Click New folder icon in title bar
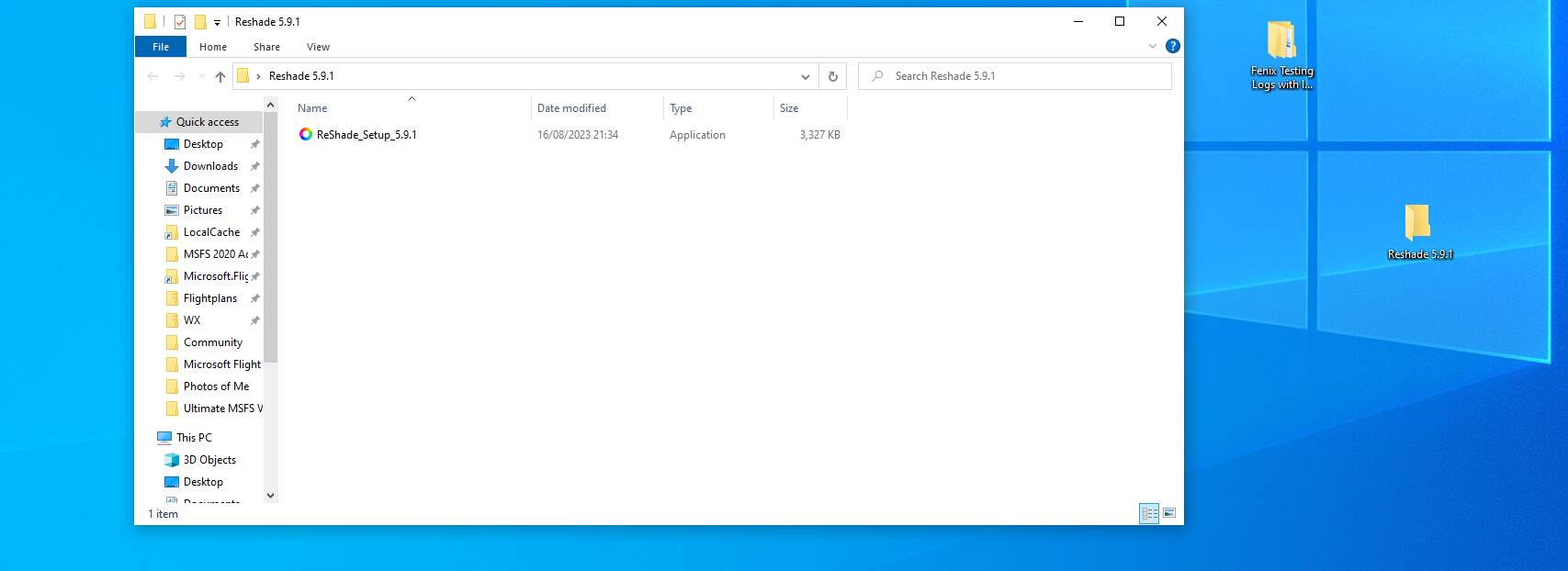This screenshot has width=1568, height=571. (x=200, y=22)
